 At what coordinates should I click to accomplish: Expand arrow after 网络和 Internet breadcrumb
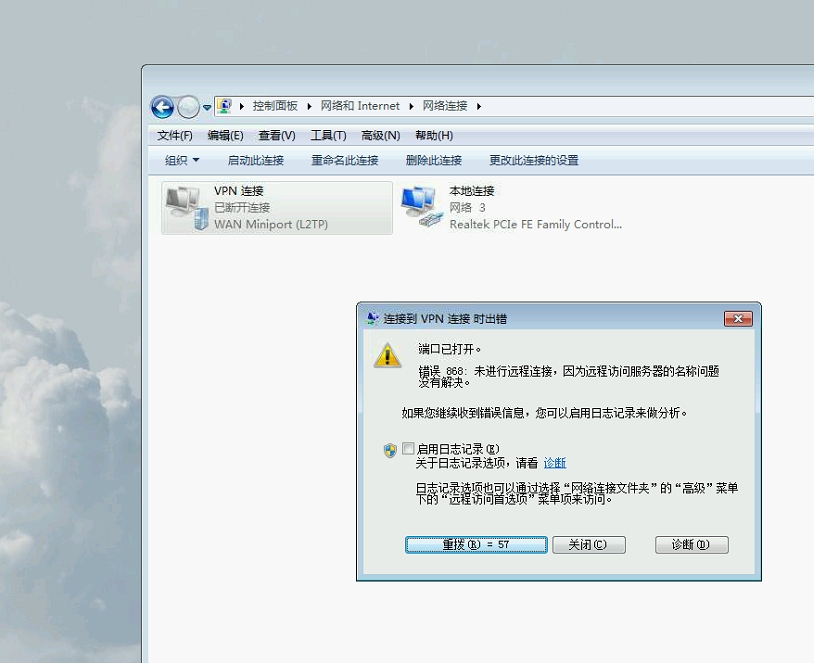click(x=411, y=106)
